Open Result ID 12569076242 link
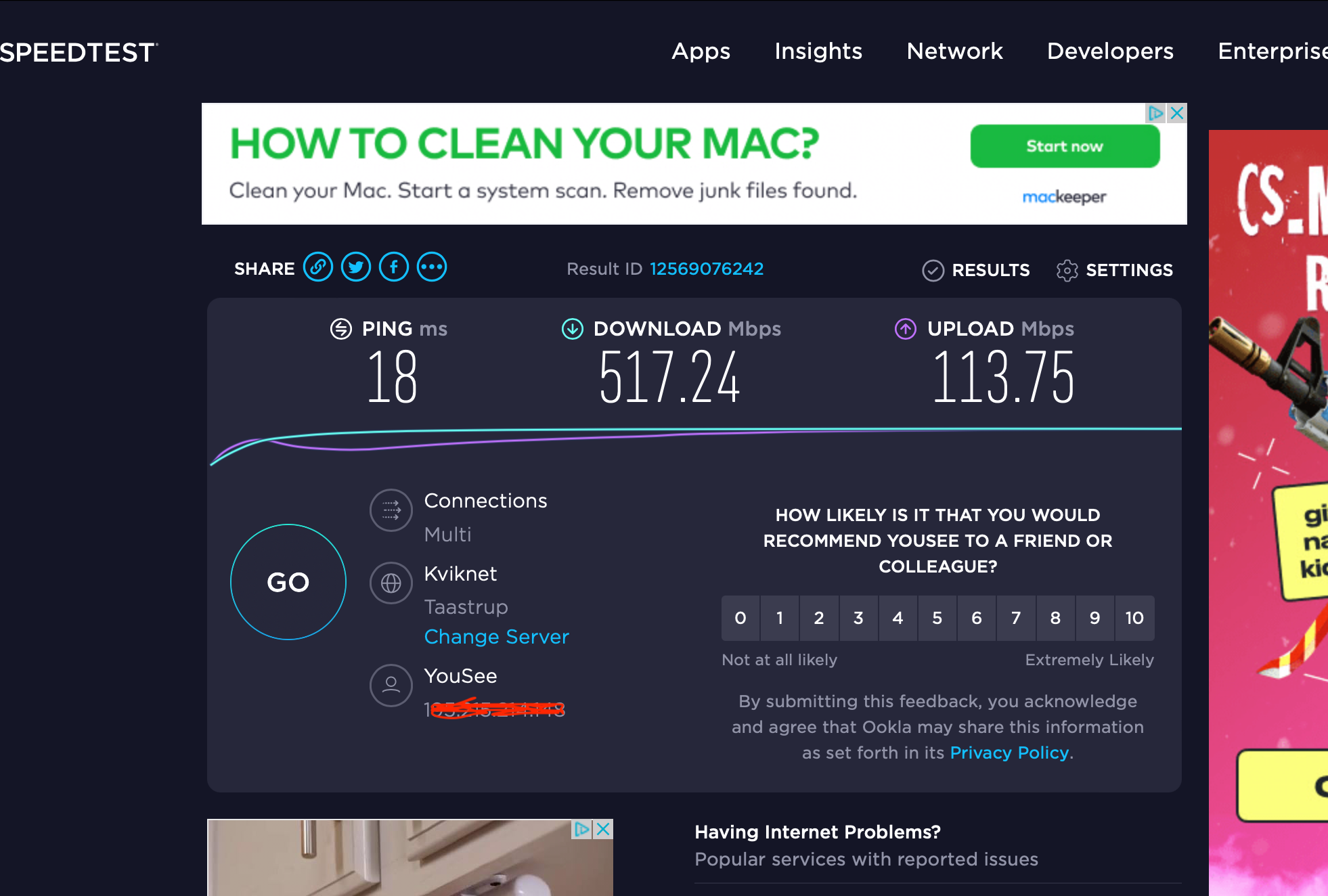This screenshot has height=896, width=1328. pyautogui.click(x=707, y=269)
